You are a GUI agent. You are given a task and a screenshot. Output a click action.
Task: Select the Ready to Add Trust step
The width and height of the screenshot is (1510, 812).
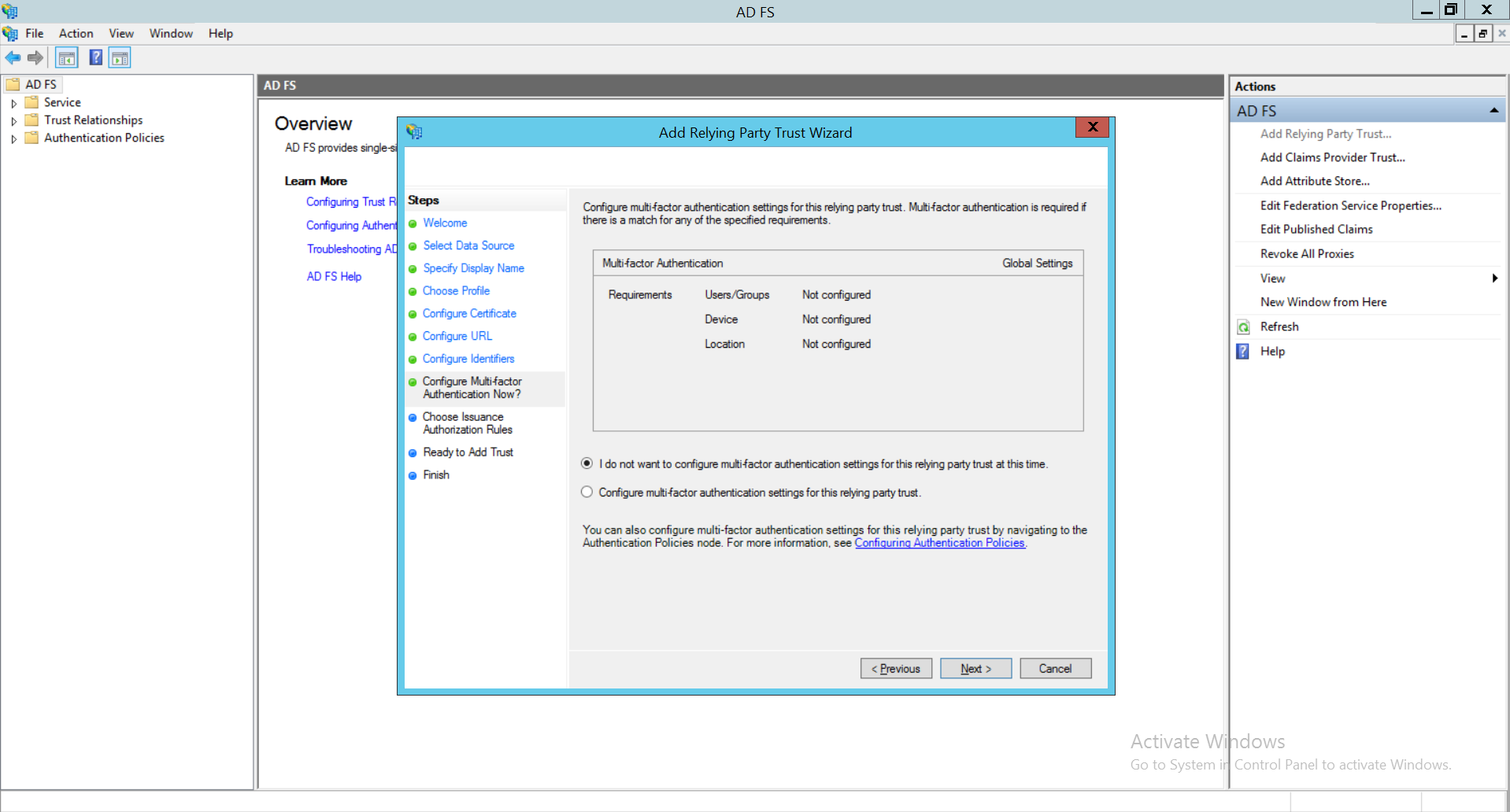(x=468, y=452)
